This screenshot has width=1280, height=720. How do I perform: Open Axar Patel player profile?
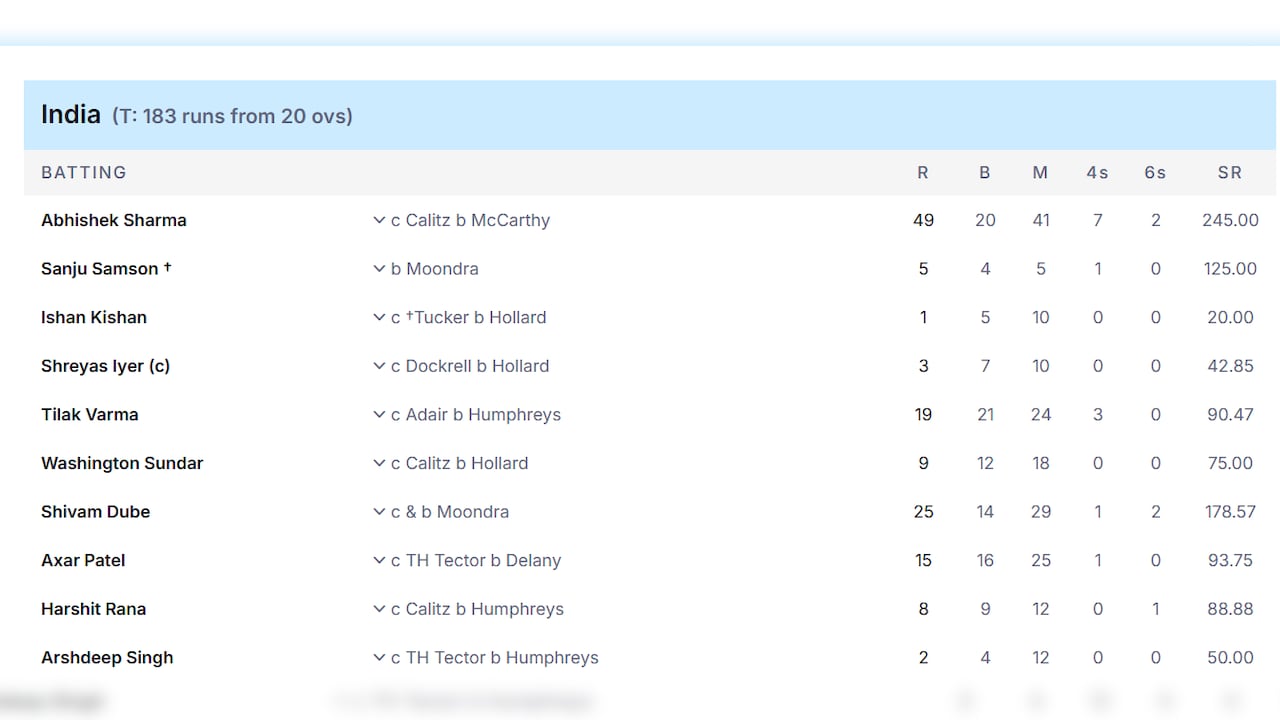coord(83,561)
